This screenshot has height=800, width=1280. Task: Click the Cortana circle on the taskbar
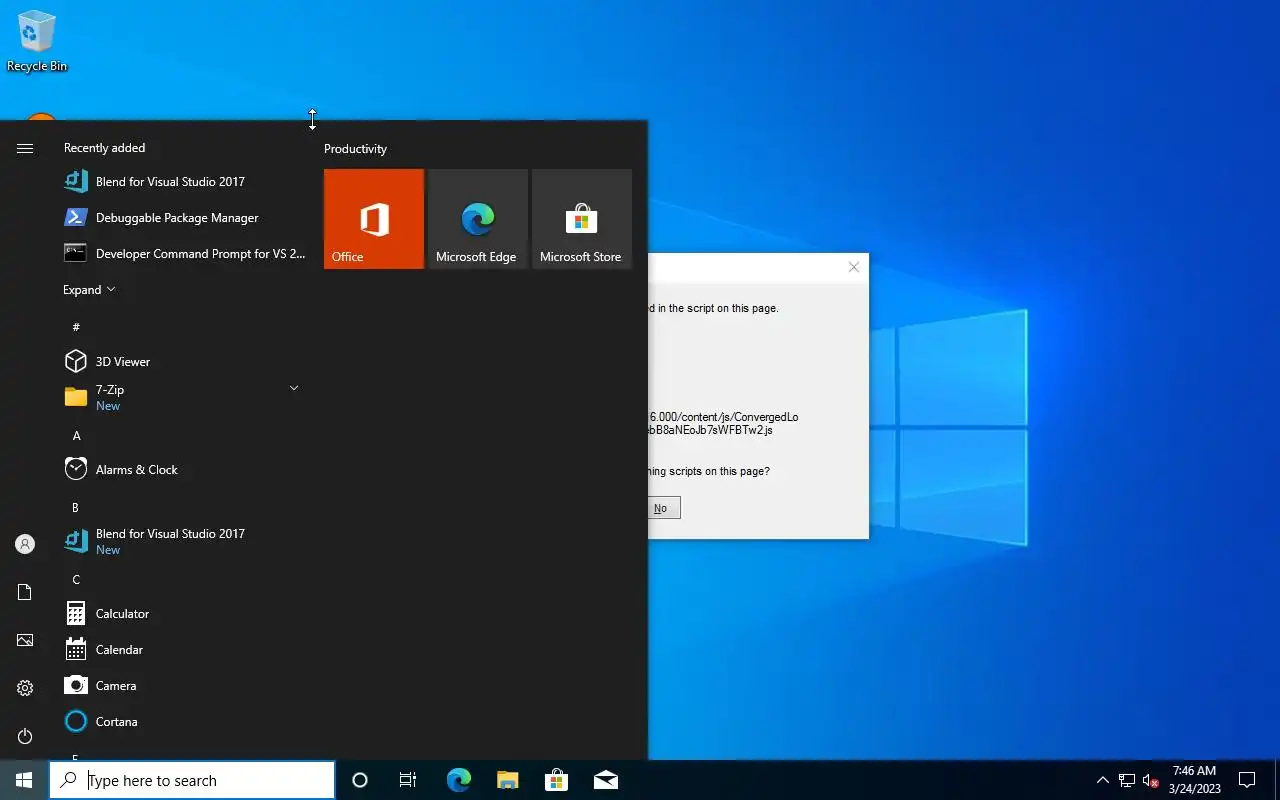click(360, 780)
